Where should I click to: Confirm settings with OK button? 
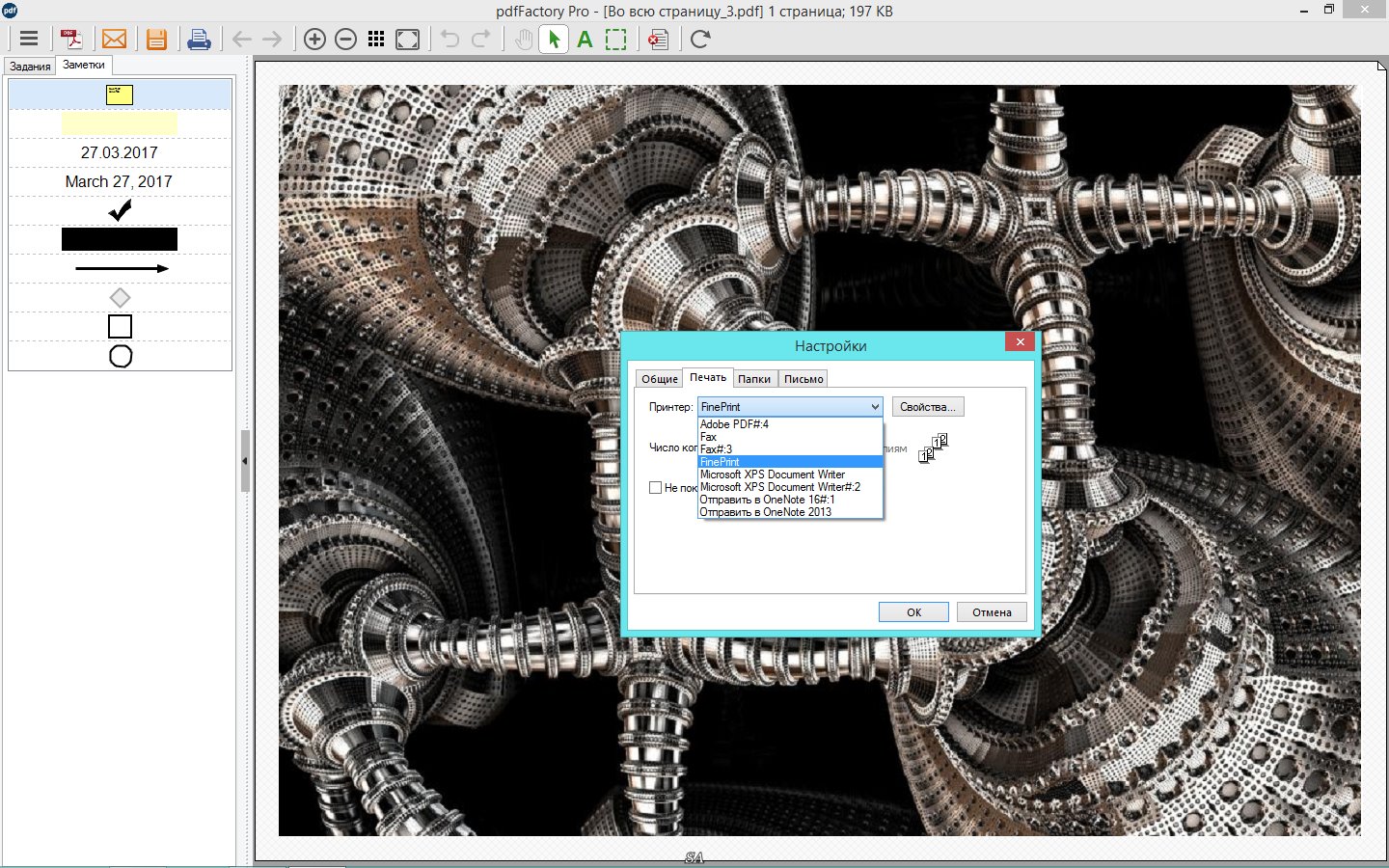[913, 612]
